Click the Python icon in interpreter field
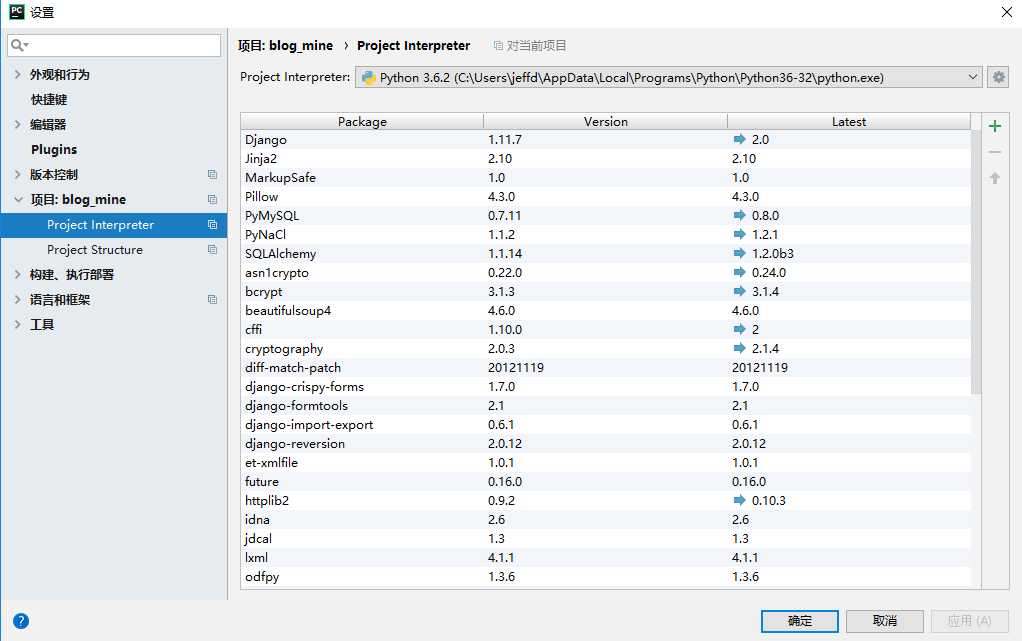Image resolution: width=1022 pixels, height=641 pixels. [x=369, y=78]
